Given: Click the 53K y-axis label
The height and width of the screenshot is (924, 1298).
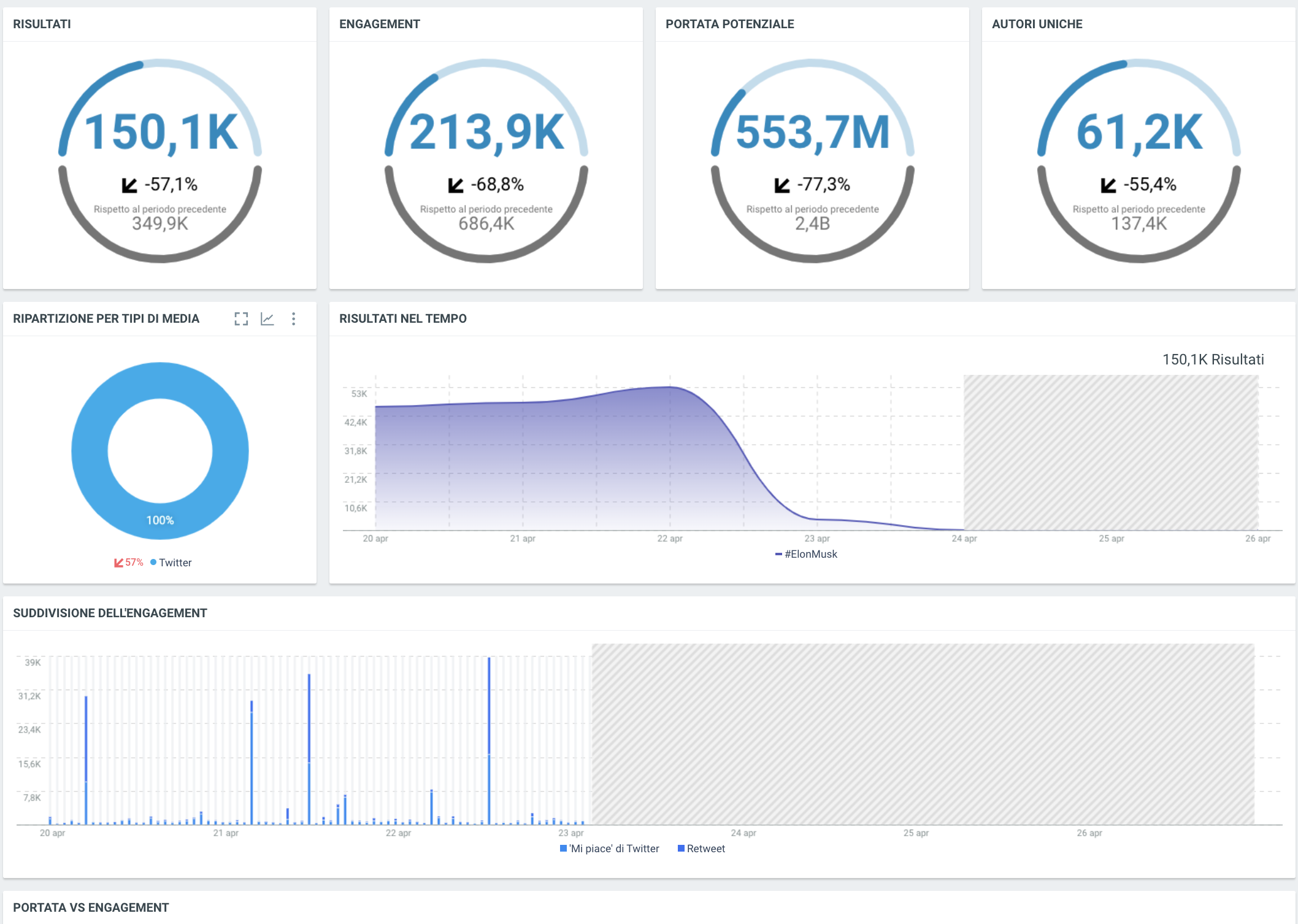Looking at the screenshot, I should pyautogui.click(x=359, y=394).
